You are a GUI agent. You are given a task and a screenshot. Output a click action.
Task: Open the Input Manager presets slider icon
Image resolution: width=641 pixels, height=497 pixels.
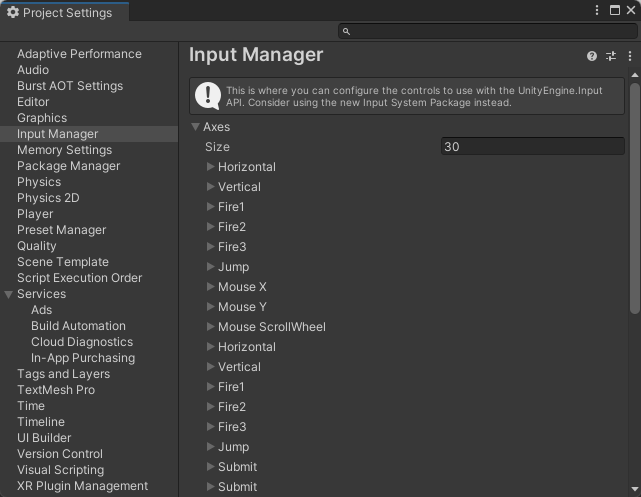(611, 56)
